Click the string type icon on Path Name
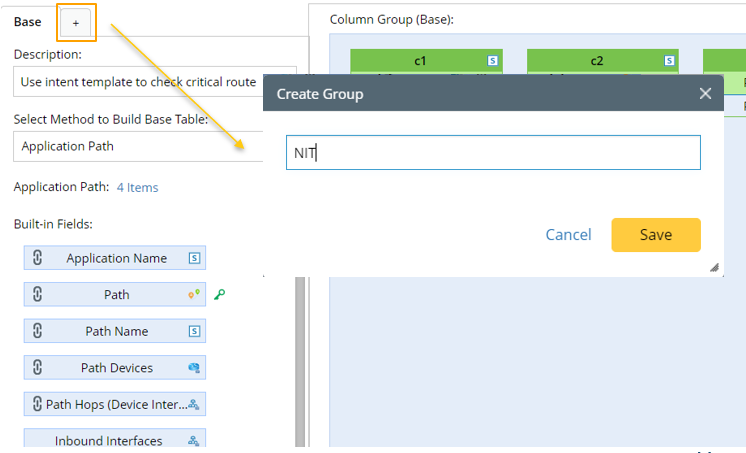Screen dimensions: 746x453 pos(195,331)
